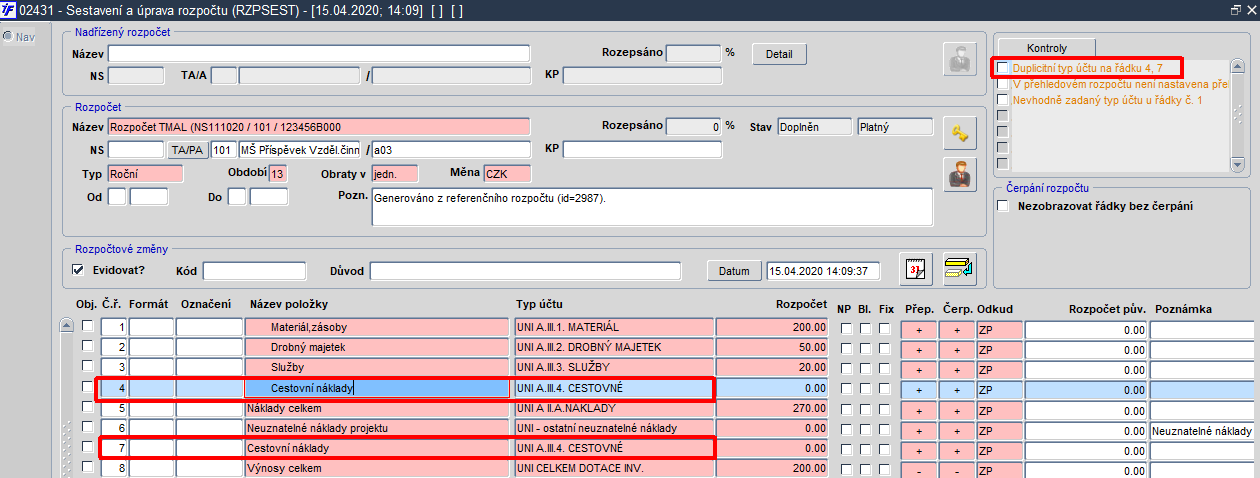Click UNI A II.A.NAKLADY account type cell
Viewport: 1260px width, 478px height.
(614, 409)
